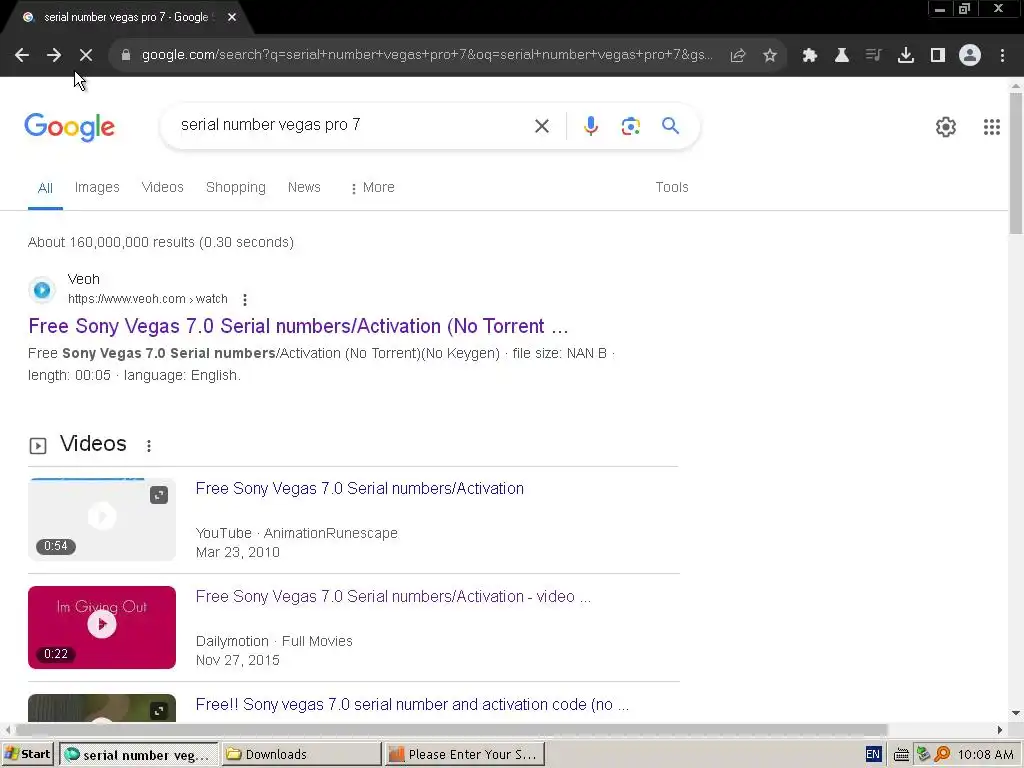Submit search with the magnifier icon
Screen dimensions: 1024x768
[671, 125]
